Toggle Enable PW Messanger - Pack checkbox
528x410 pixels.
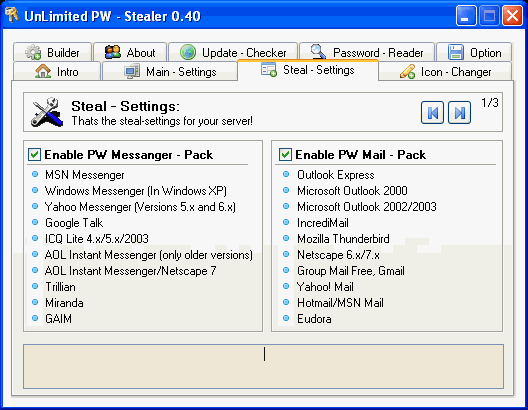pyautogui.click(x=34, y=155)
